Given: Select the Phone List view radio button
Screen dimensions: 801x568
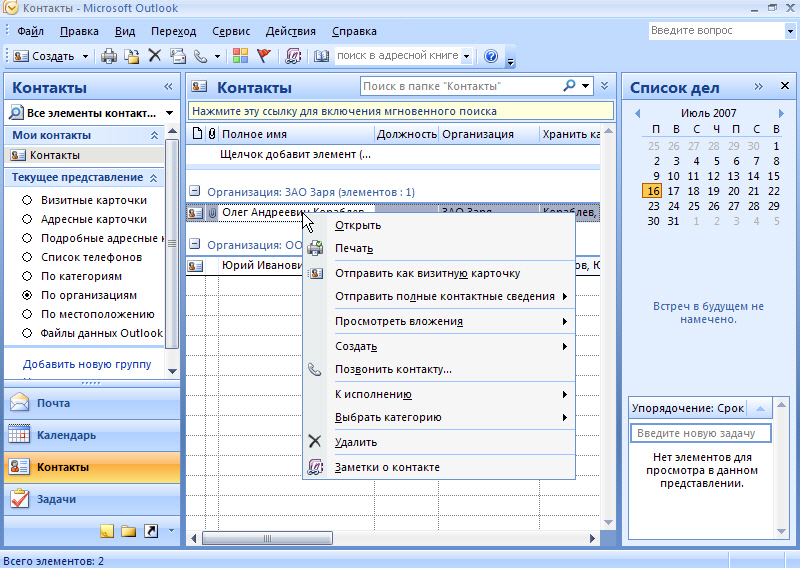Looking at the screenshot, I should point(27,257).
